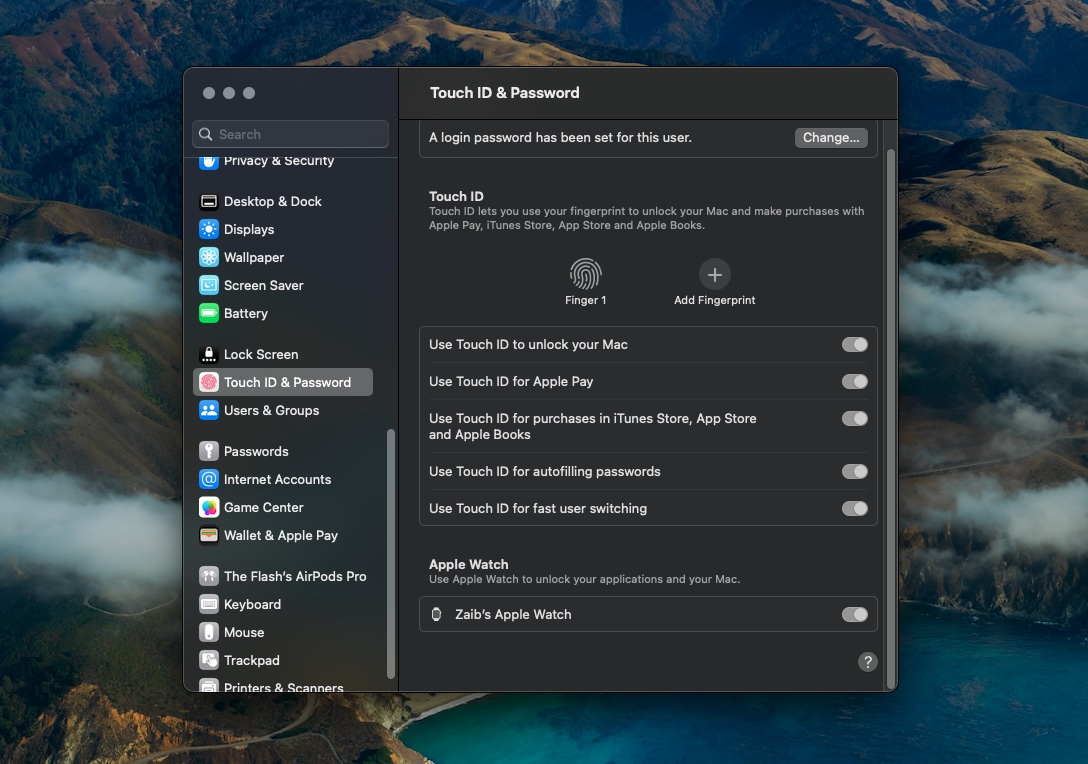Click the Wallpaper flower icon

209,257
